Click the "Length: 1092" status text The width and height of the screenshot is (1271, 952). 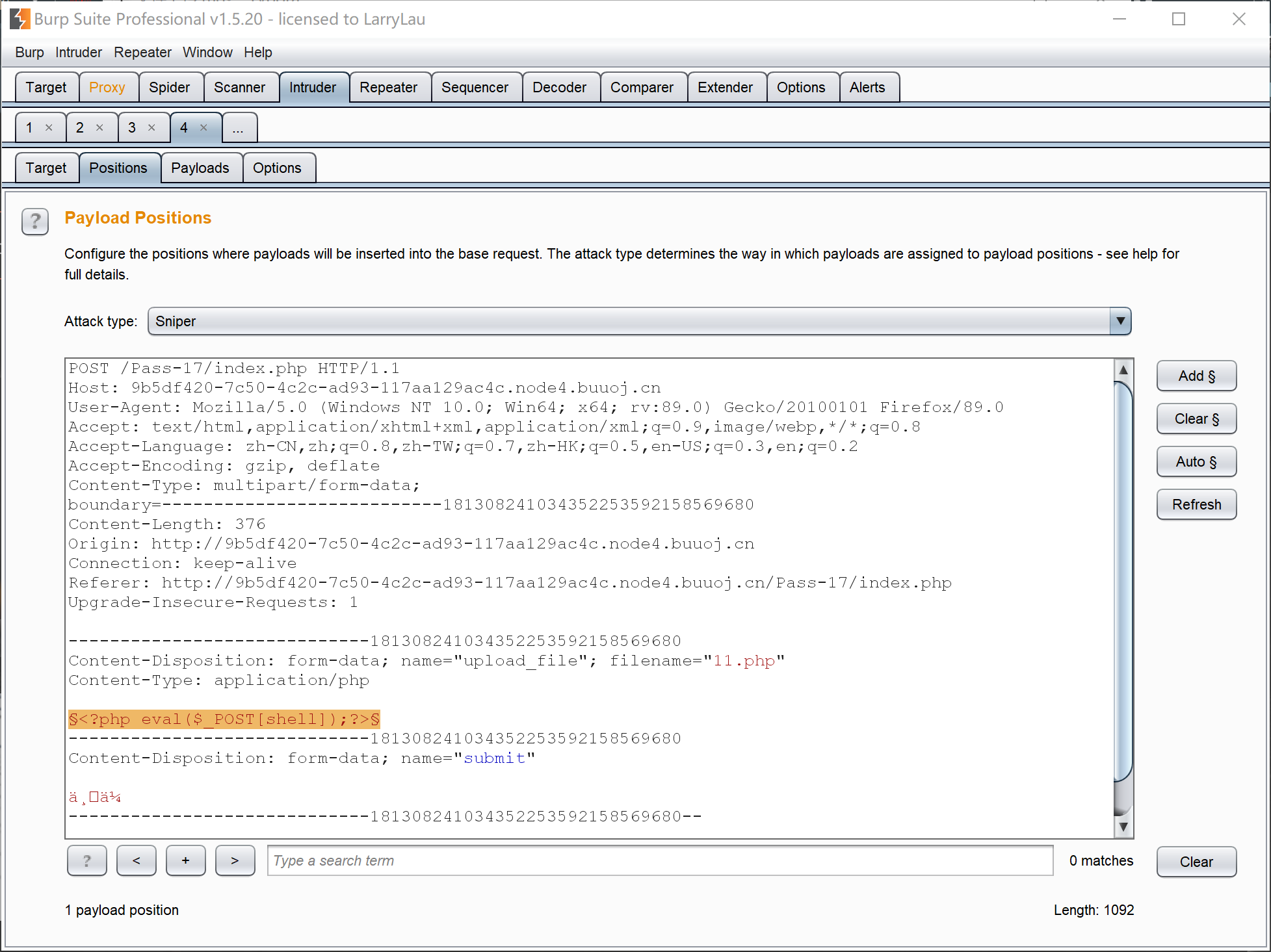[1094, 910]
